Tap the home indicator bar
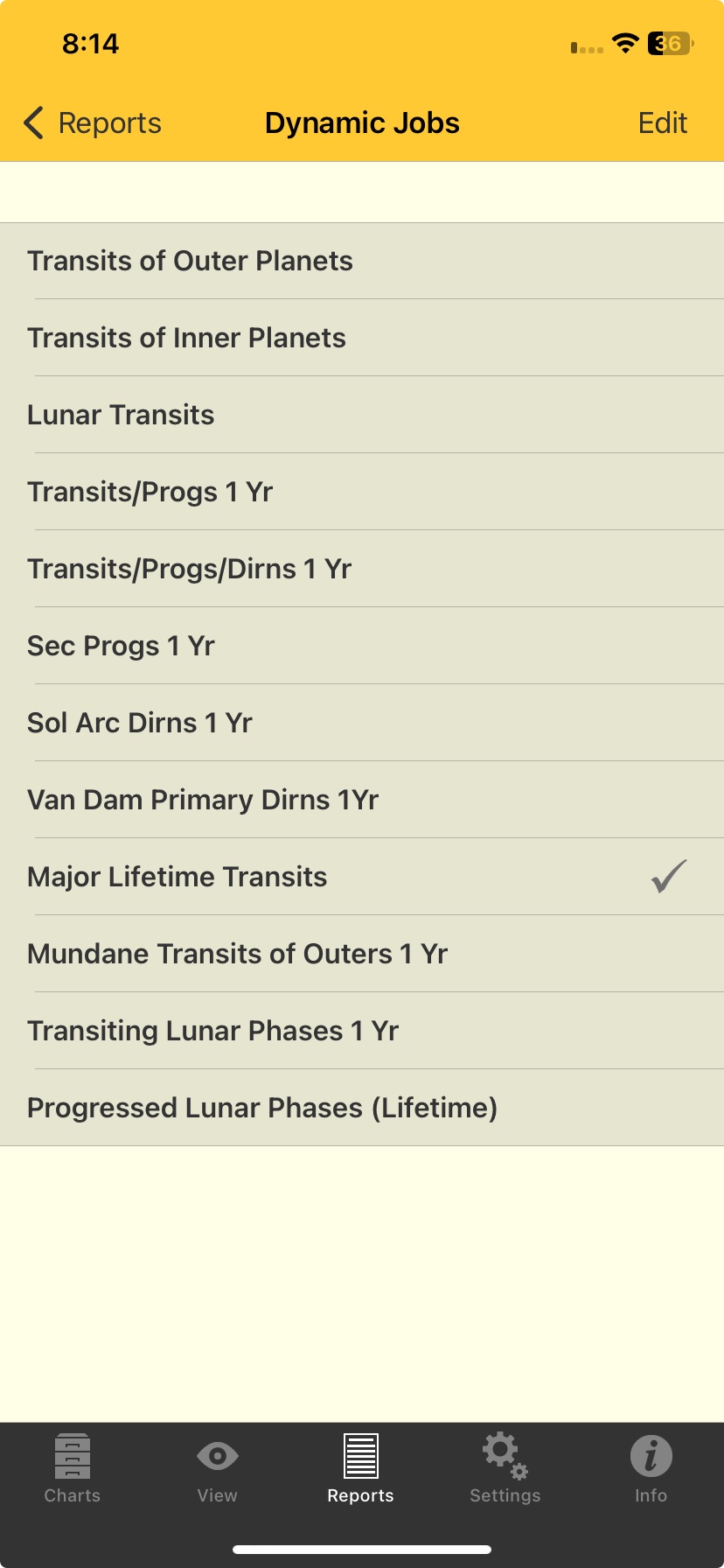 click(x=362, y=1550)
